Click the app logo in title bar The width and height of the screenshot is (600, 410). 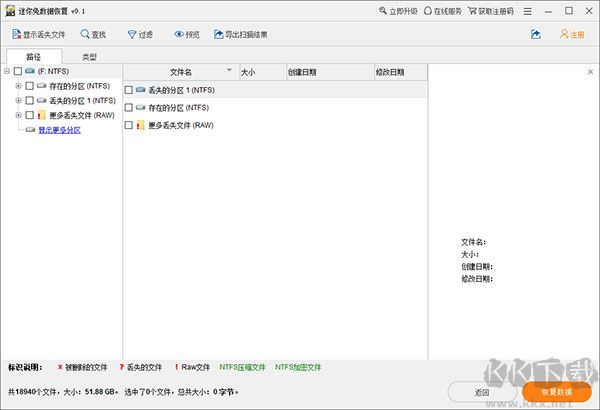click(x=10, y=11)
